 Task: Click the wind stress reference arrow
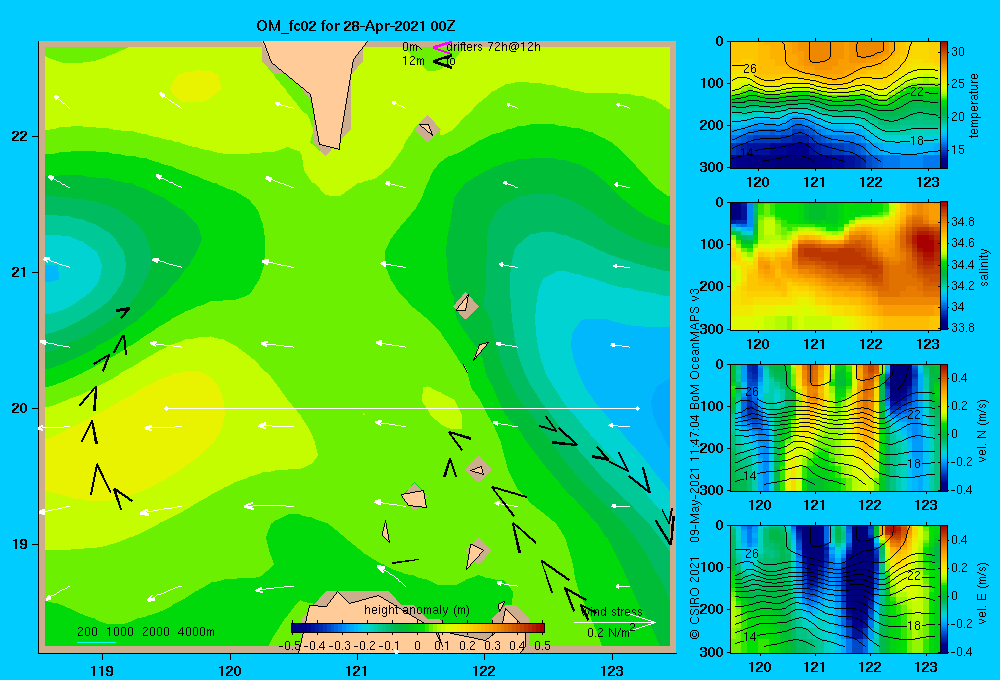(x=614, y=622)
